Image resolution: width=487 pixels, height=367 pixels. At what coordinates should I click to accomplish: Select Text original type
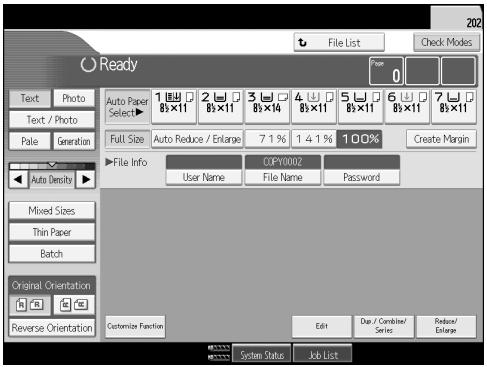[30, 98]
